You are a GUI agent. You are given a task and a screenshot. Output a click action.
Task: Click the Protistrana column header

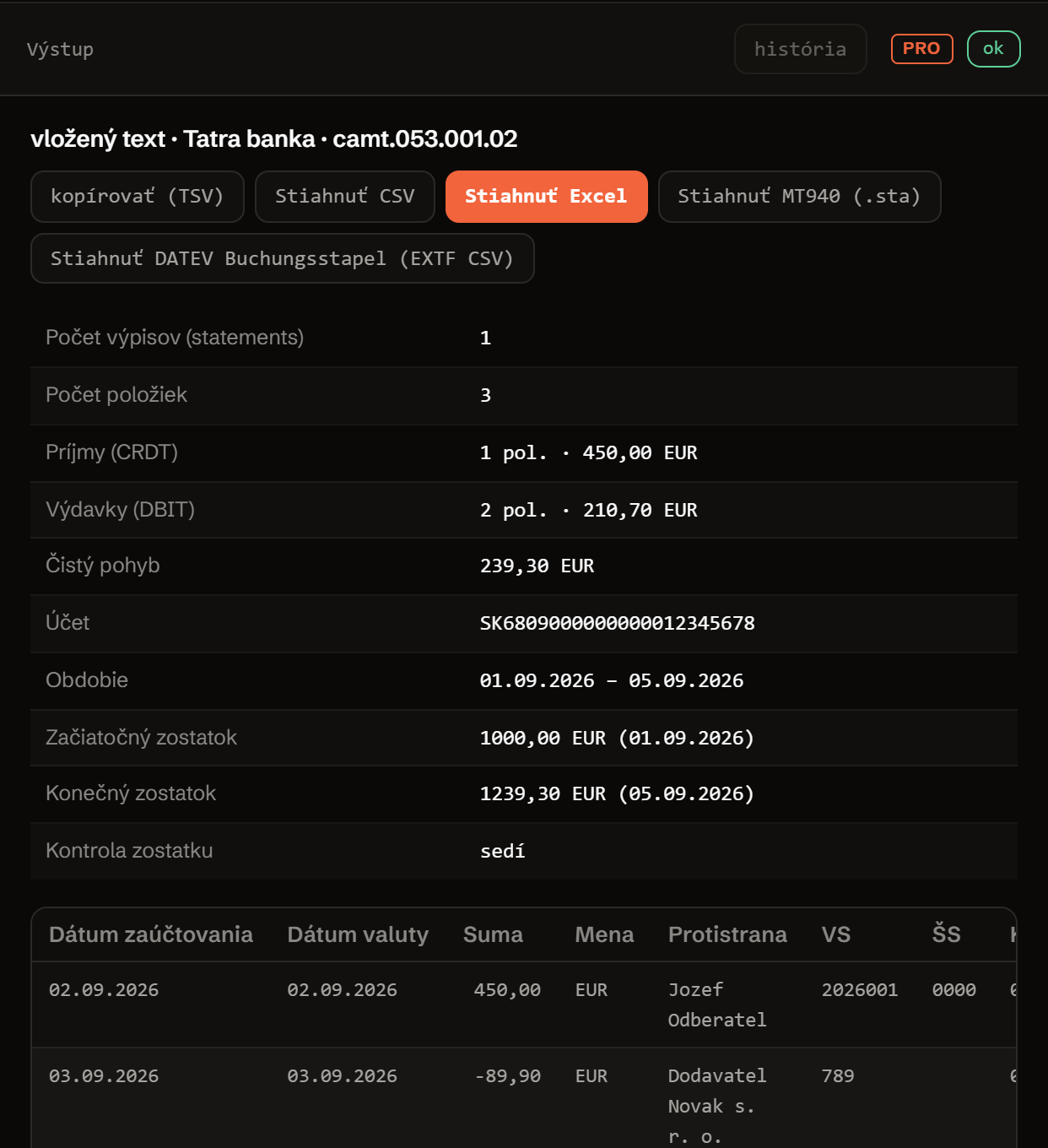(x=727, y=934)
